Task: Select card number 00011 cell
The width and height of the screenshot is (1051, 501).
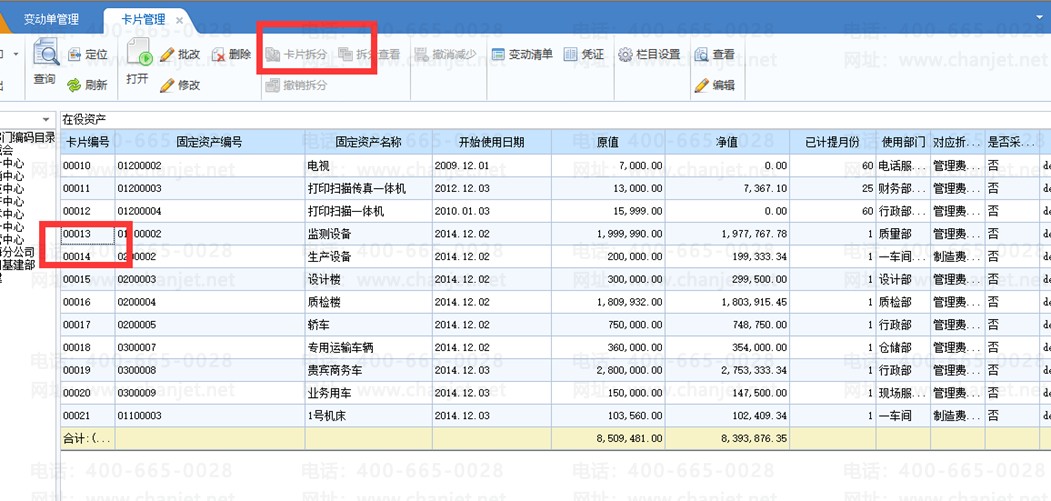Action: click(x=88, y=188)
